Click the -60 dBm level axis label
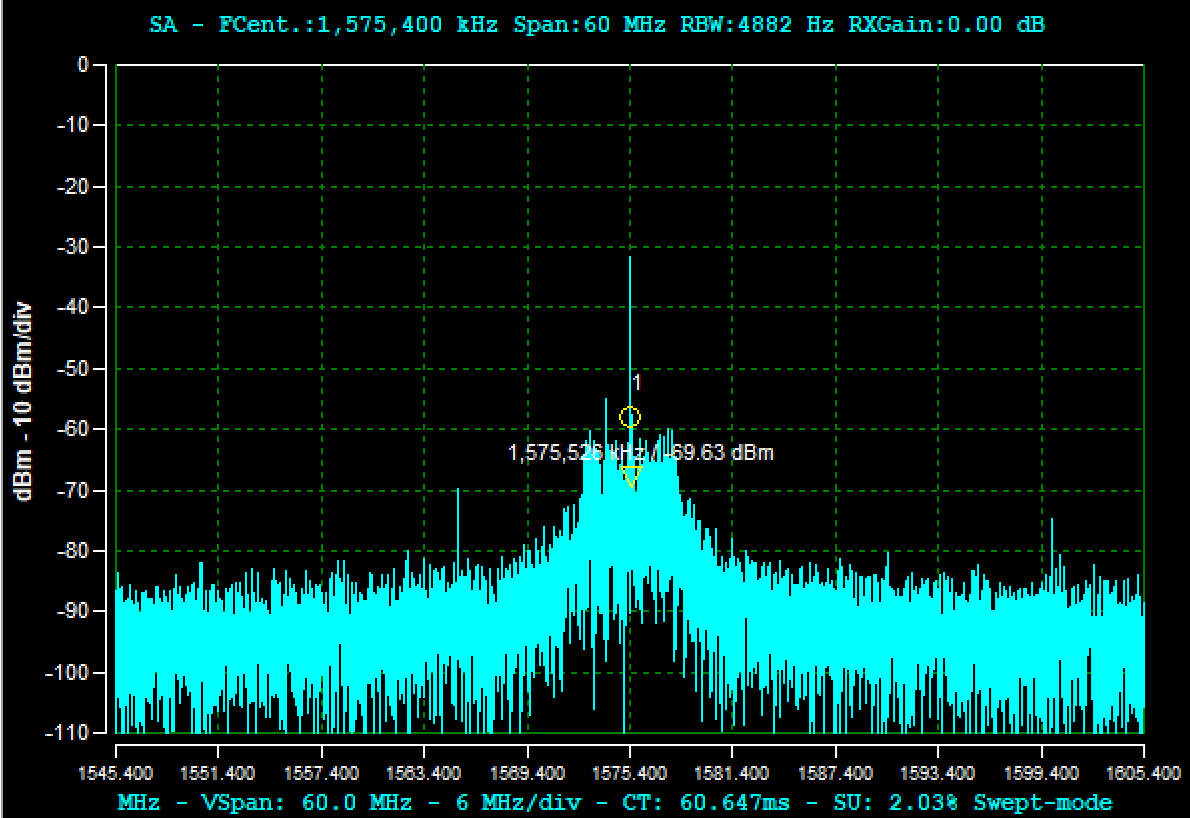Screen dimensions: 1190x818 pyautogui.click(x=74, y=429)
